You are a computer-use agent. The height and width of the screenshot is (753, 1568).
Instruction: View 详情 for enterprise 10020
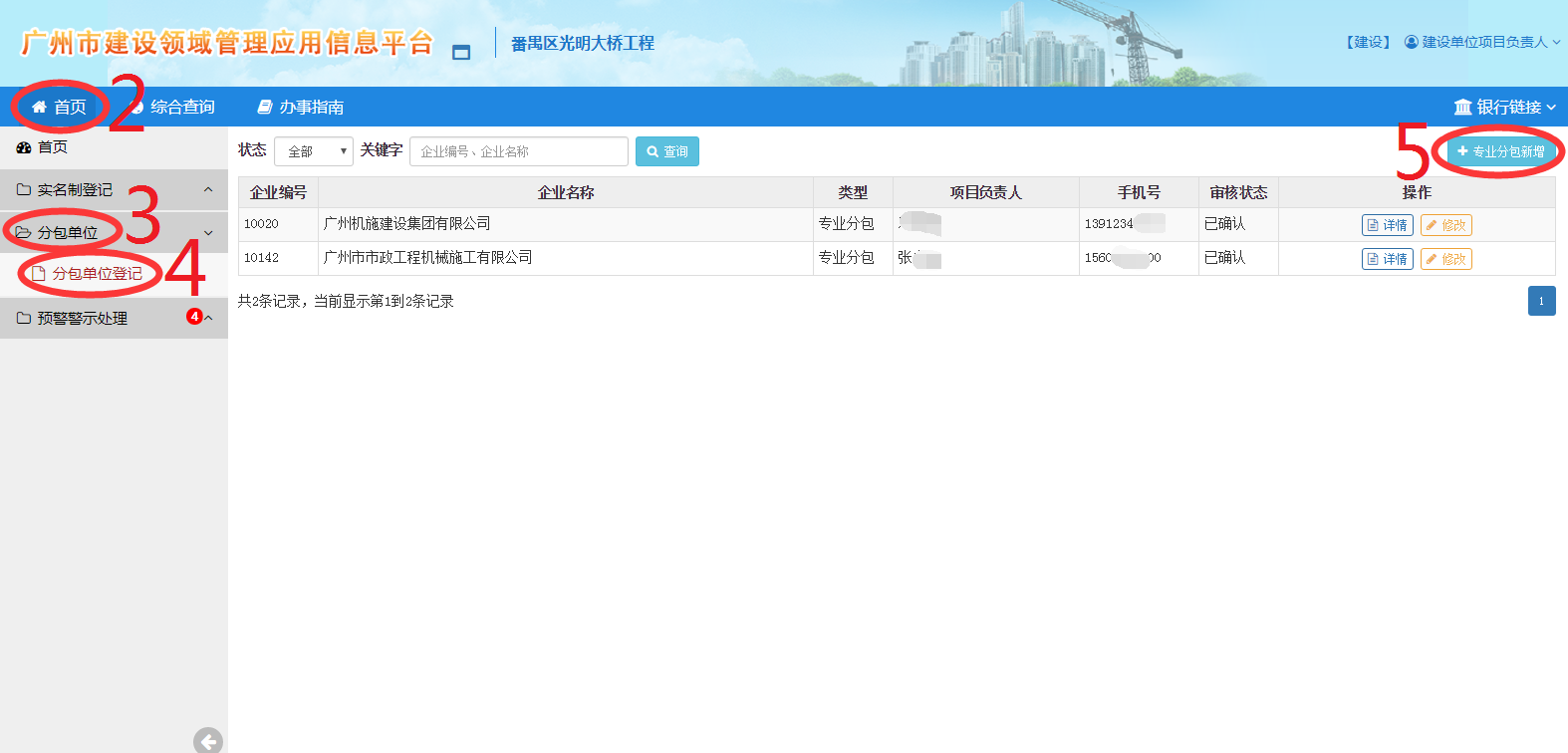pos(1388,225)
